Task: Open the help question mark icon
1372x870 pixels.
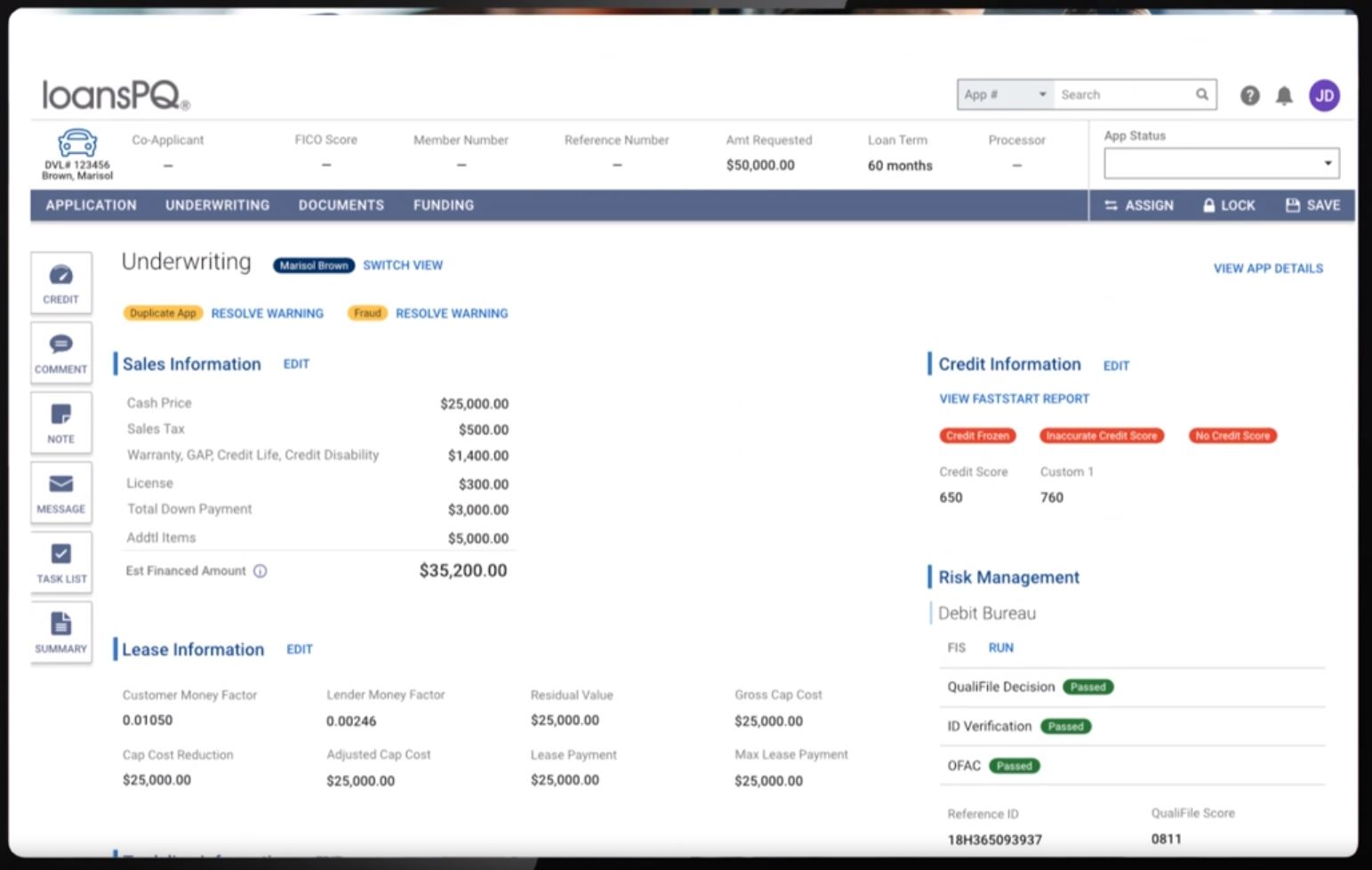Action: click(x=1249, y=94)
